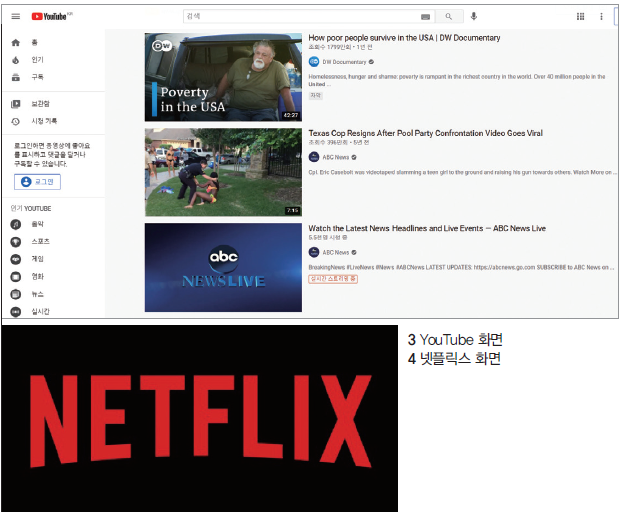Viewport: 635px width, 512px height.
Task: Open the on-screen keyboard icon in search box
Action: [425, 17]
